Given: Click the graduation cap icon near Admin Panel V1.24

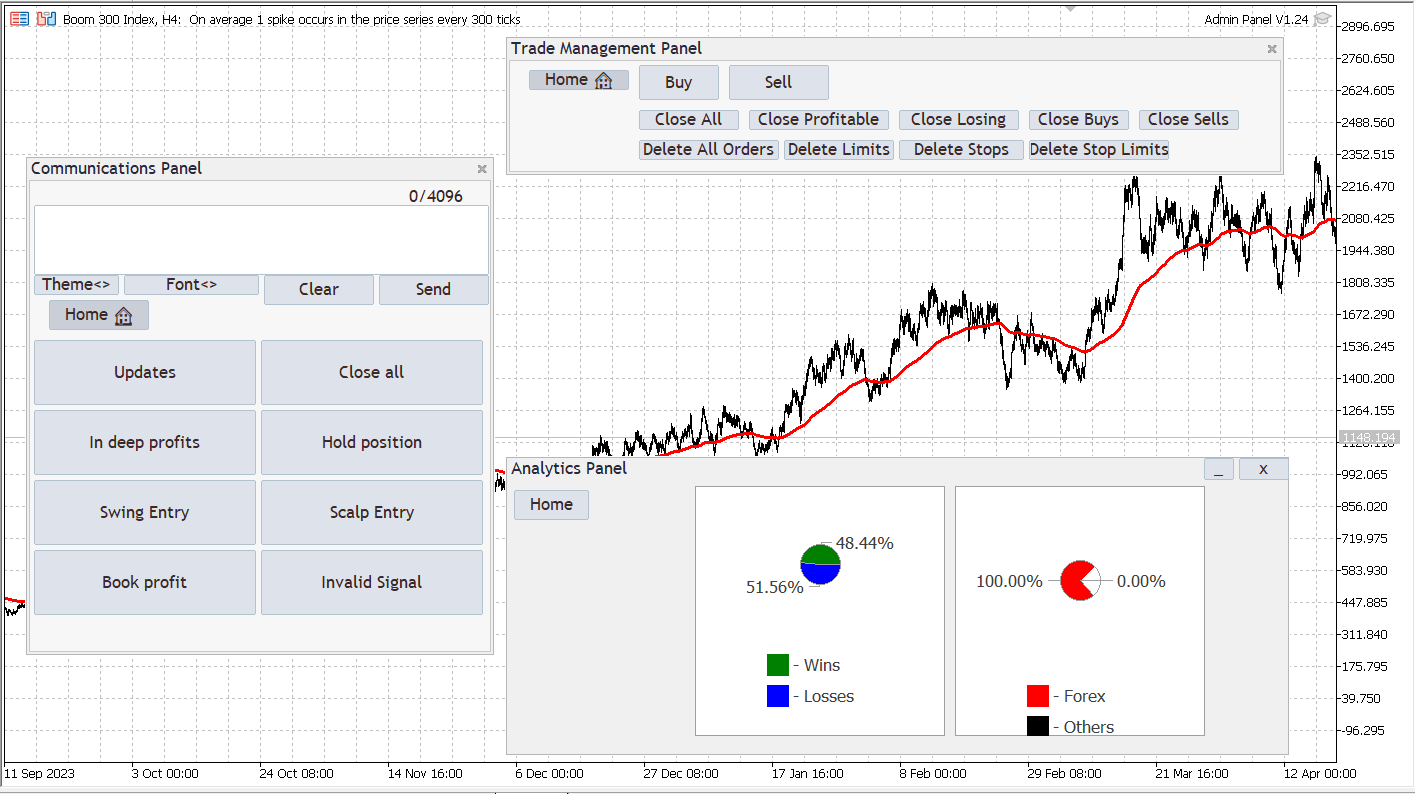Looking at the screenshot, I should pyautogui.click(x=1322, y=19).
